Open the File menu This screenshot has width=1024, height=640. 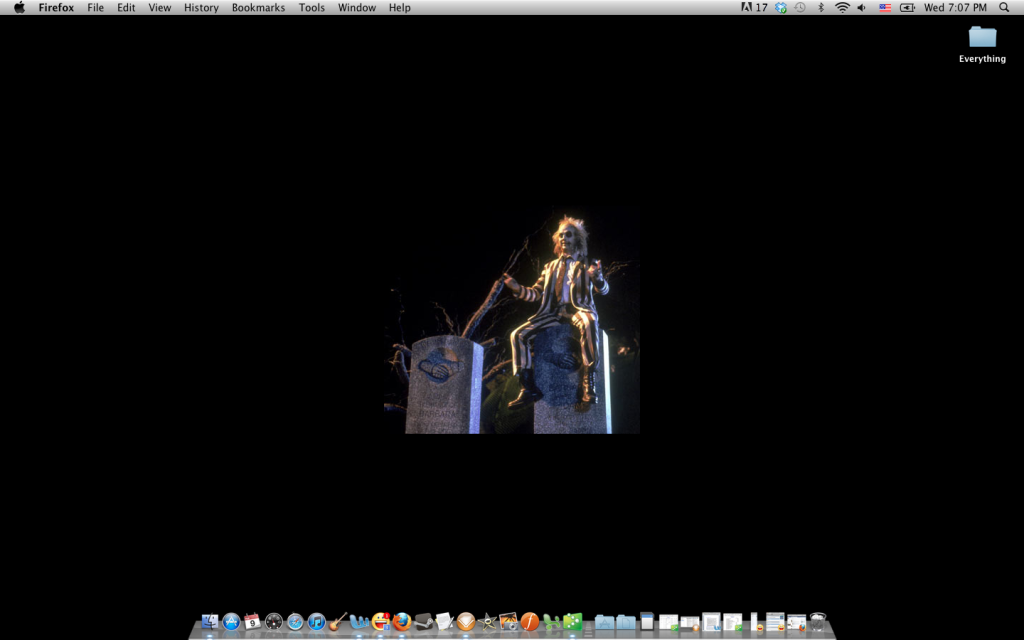click(x=95, y=7)
